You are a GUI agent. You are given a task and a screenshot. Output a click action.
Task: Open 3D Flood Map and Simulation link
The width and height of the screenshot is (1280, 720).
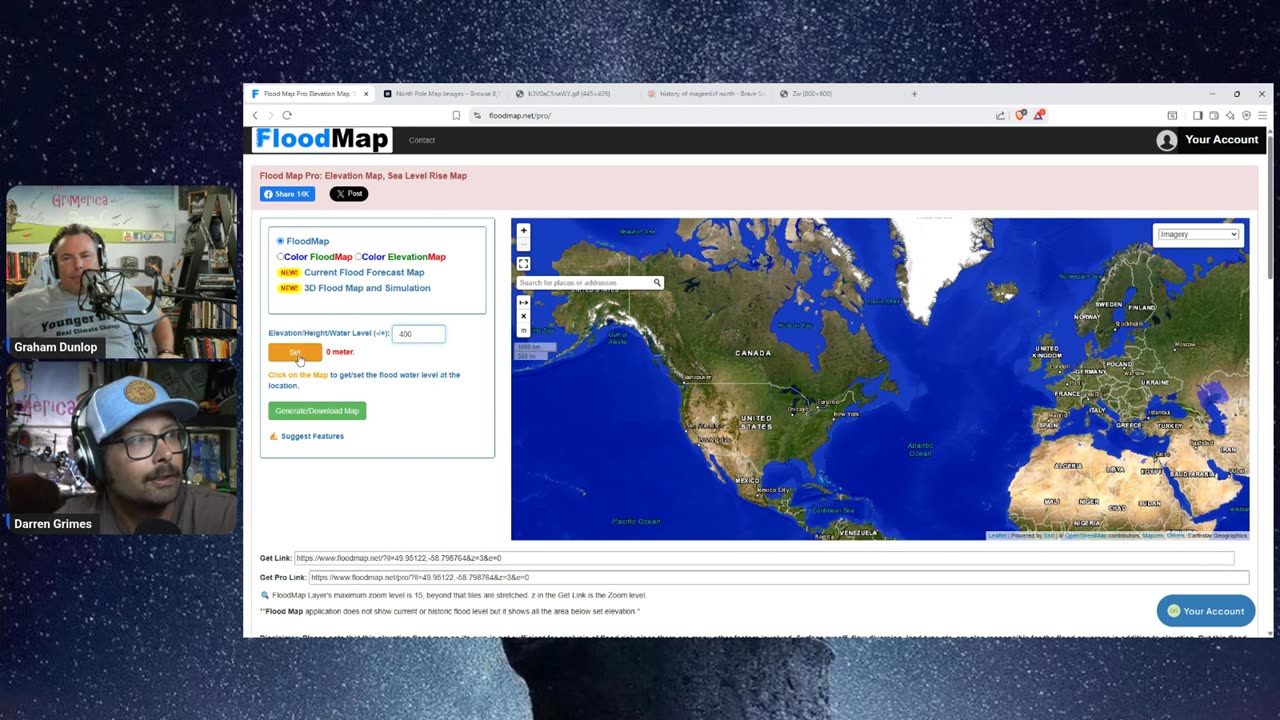coord(367,288)
